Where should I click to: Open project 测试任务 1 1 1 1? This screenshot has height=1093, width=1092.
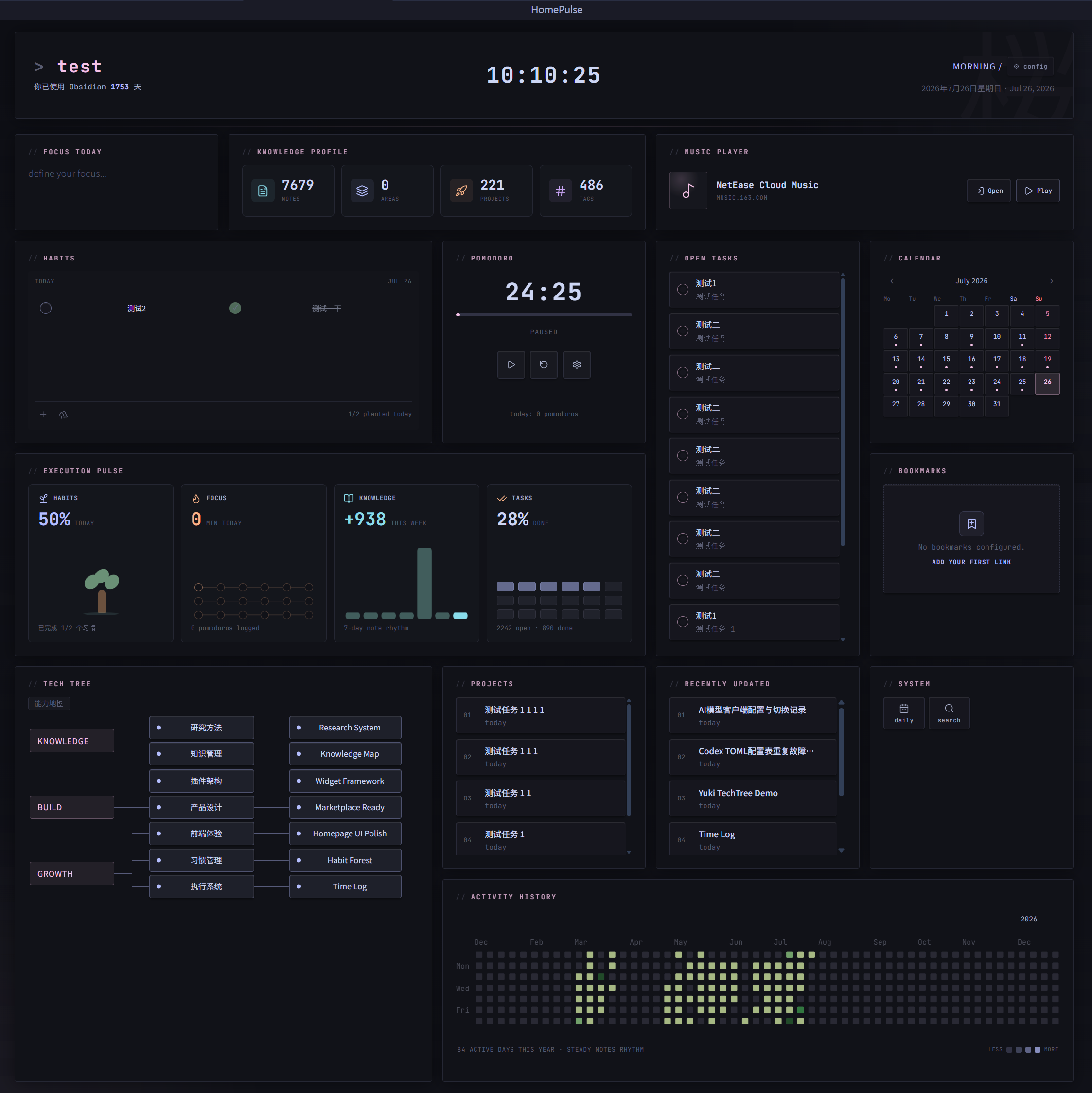pyautogui.click(x=541, y=716)
